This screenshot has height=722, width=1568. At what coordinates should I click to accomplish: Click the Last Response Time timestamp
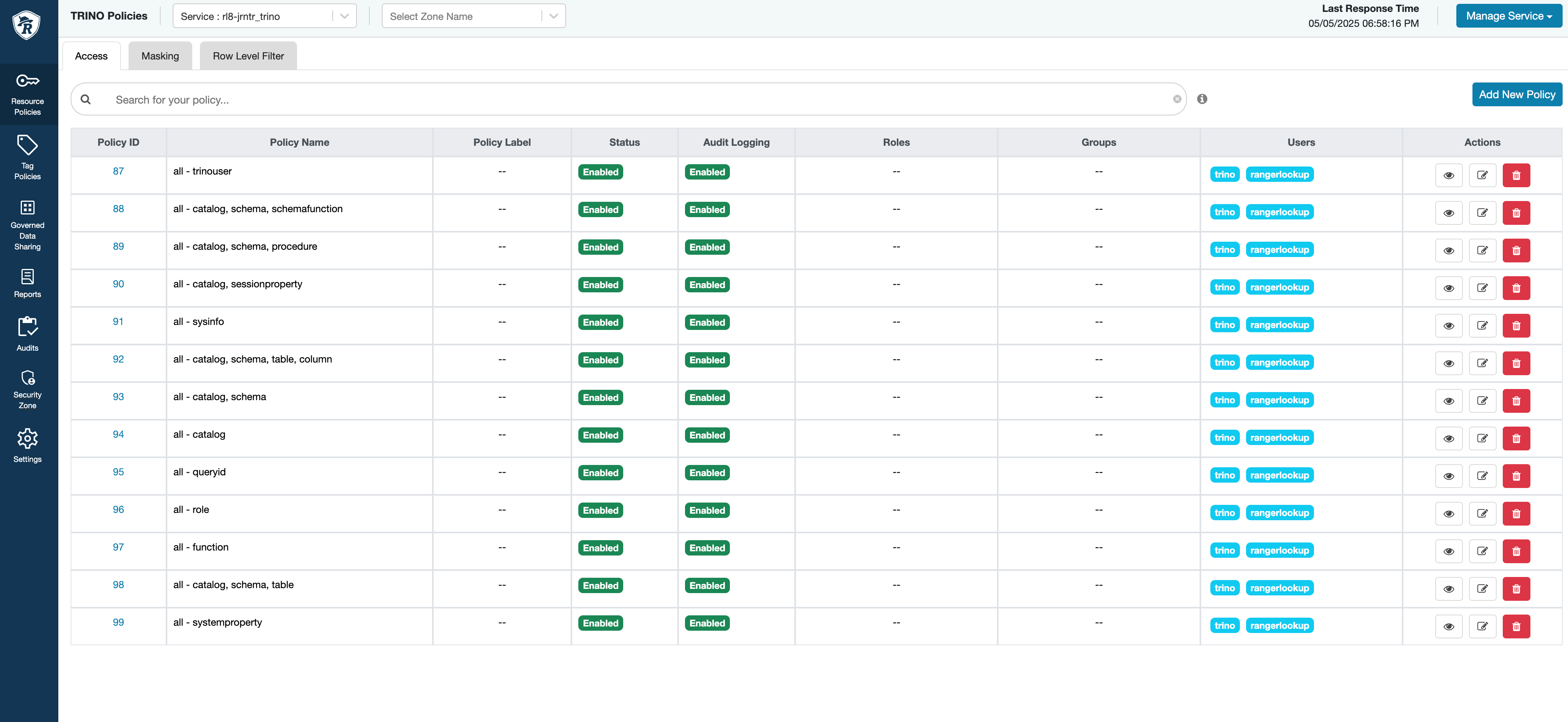1363,23
